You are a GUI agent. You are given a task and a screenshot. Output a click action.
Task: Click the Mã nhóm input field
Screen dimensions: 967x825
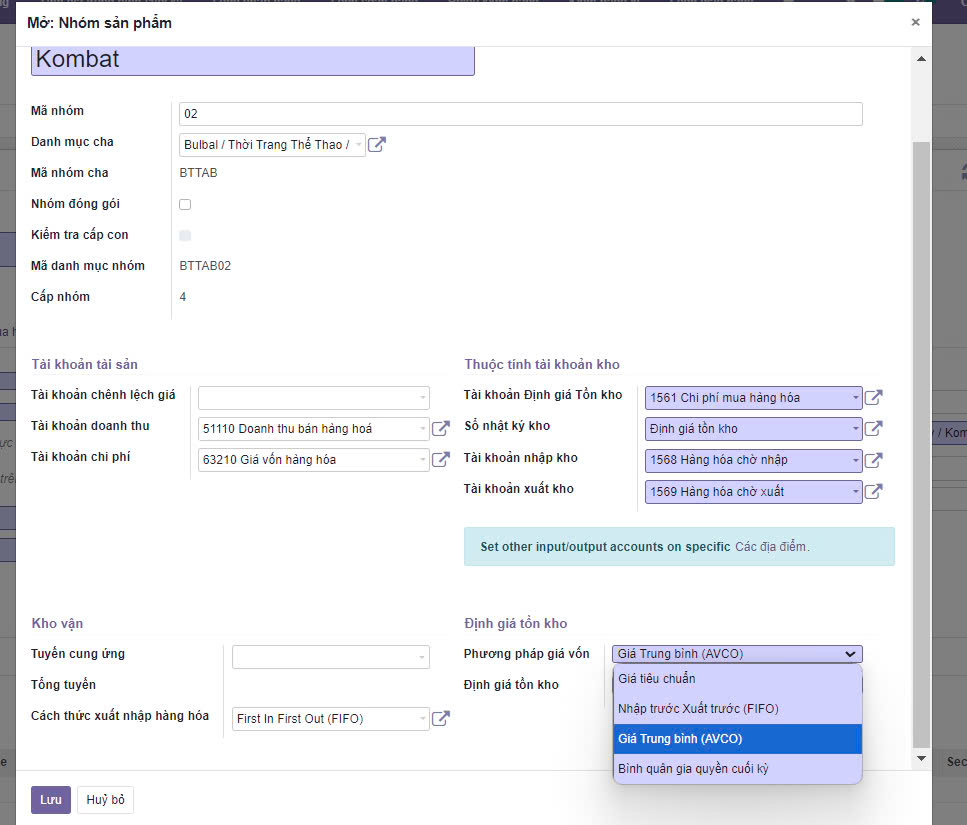[520, 114]
